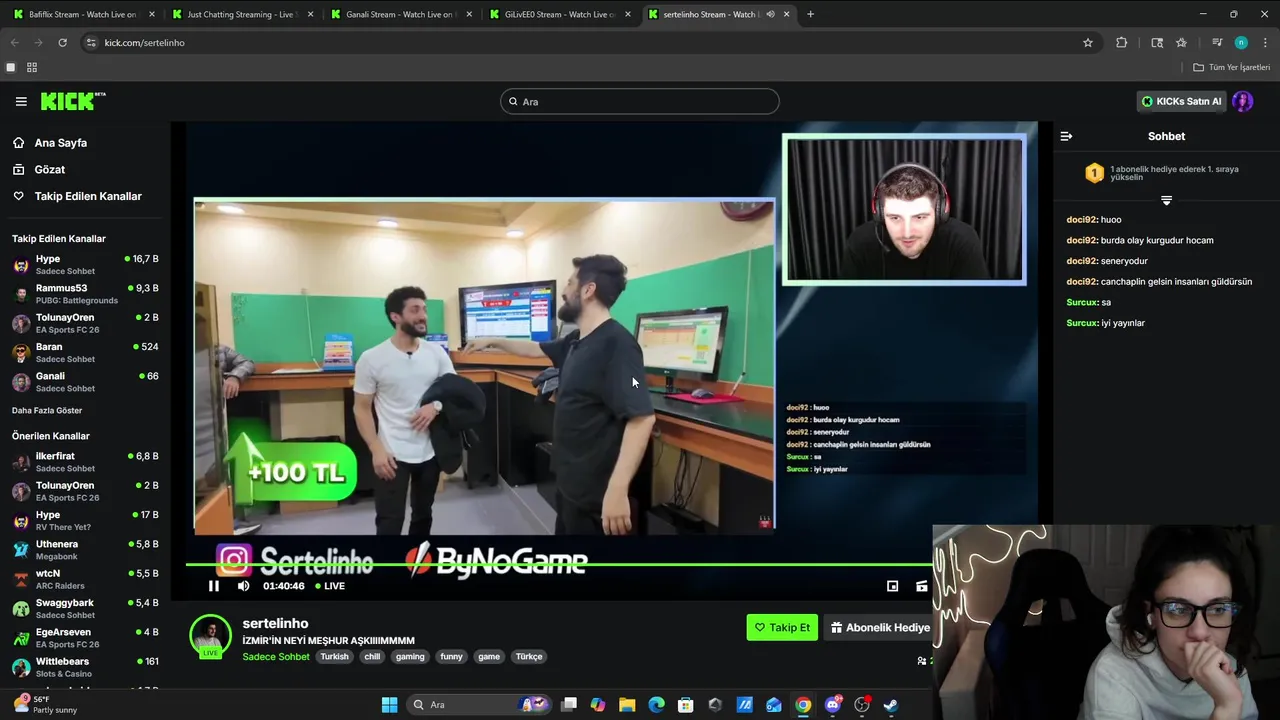This screenshot has width=1280, height=720.
Task: Open Takip Edilen Kanallar page
Action: (x=88, y=196)
